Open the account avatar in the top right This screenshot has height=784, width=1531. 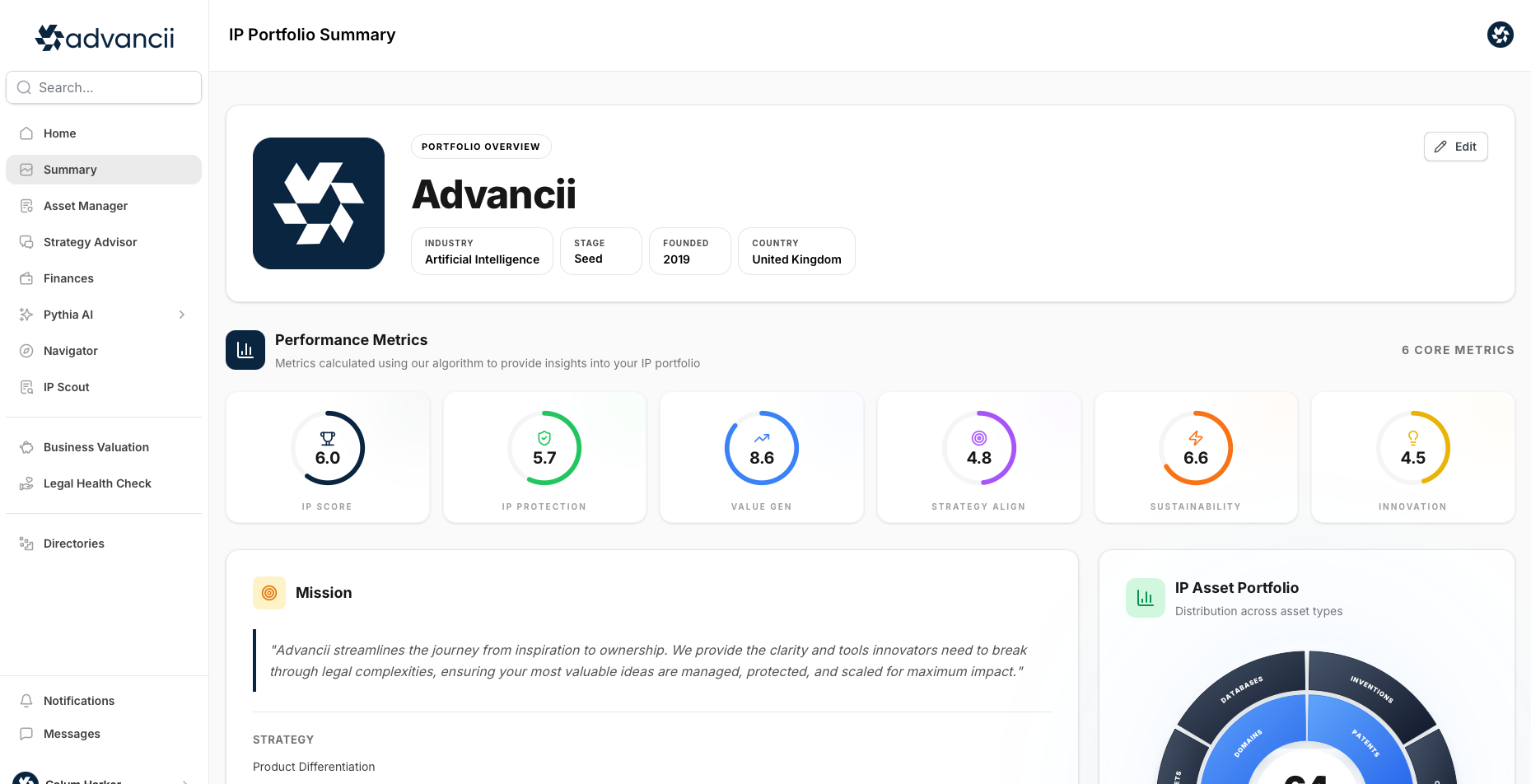click(x=1500, y=35)
